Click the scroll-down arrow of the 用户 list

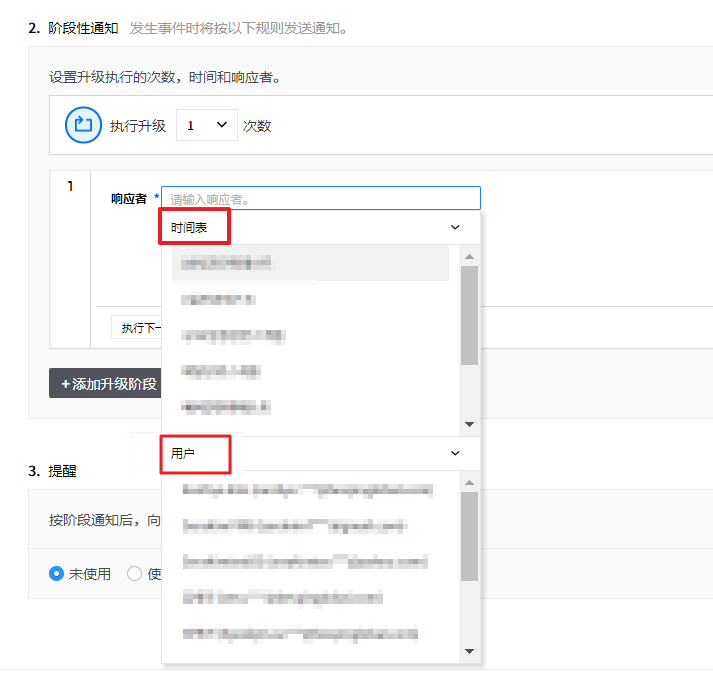coord(469,652)
